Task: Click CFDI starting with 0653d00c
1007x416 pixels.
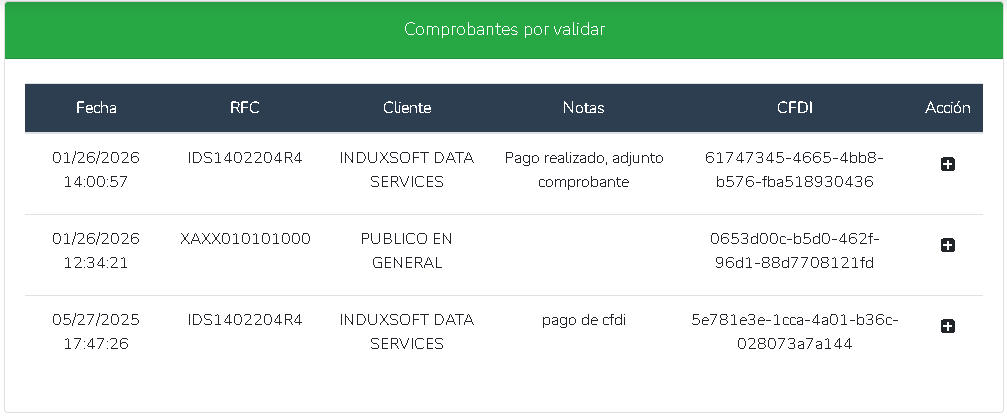Action: click(795, 251)
